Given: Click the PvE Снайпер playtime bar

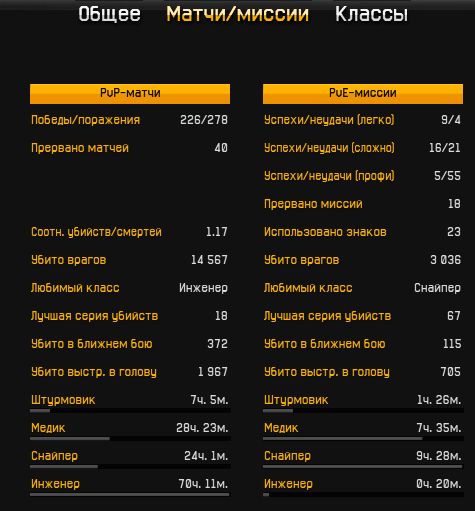Looking at the screenshot, I should [x=363, y=467].
